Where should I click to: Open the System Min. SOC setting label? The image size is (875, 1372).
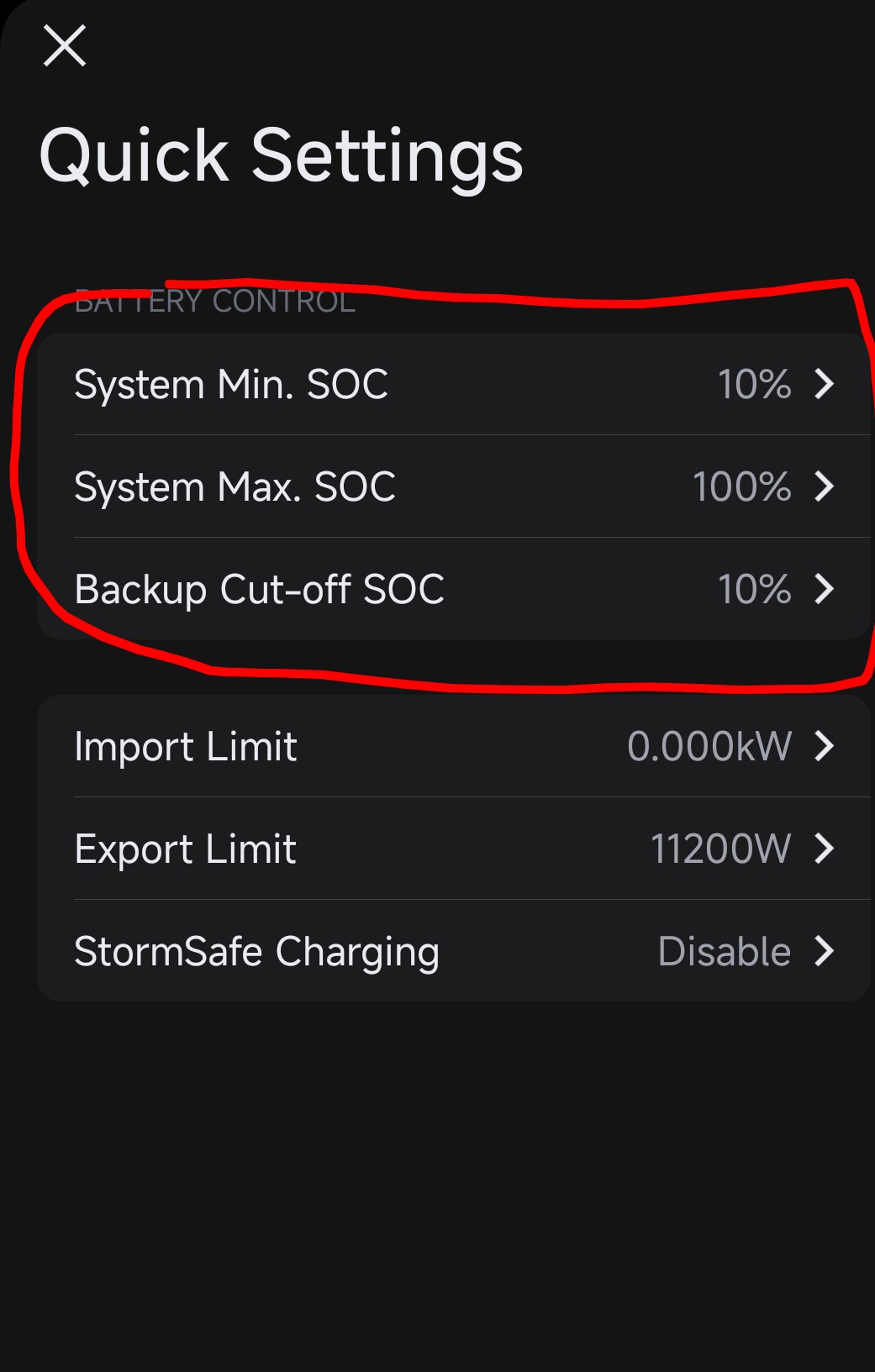point(231,385)
